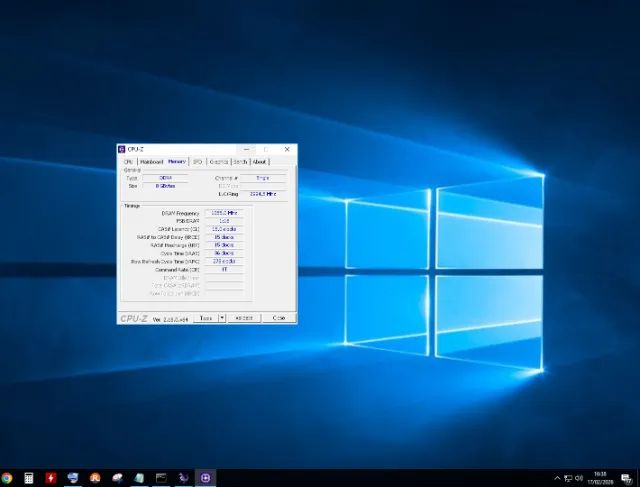Minimize the CPU-Z window

(246, 149)
